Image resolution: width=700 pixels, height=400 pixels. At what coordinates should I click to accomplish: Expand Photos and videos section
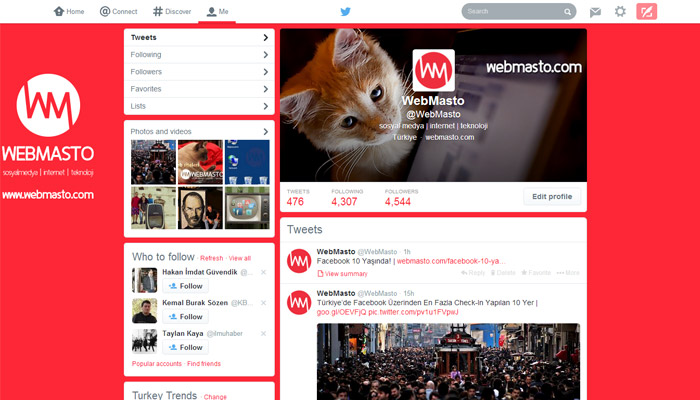(199, 131)
